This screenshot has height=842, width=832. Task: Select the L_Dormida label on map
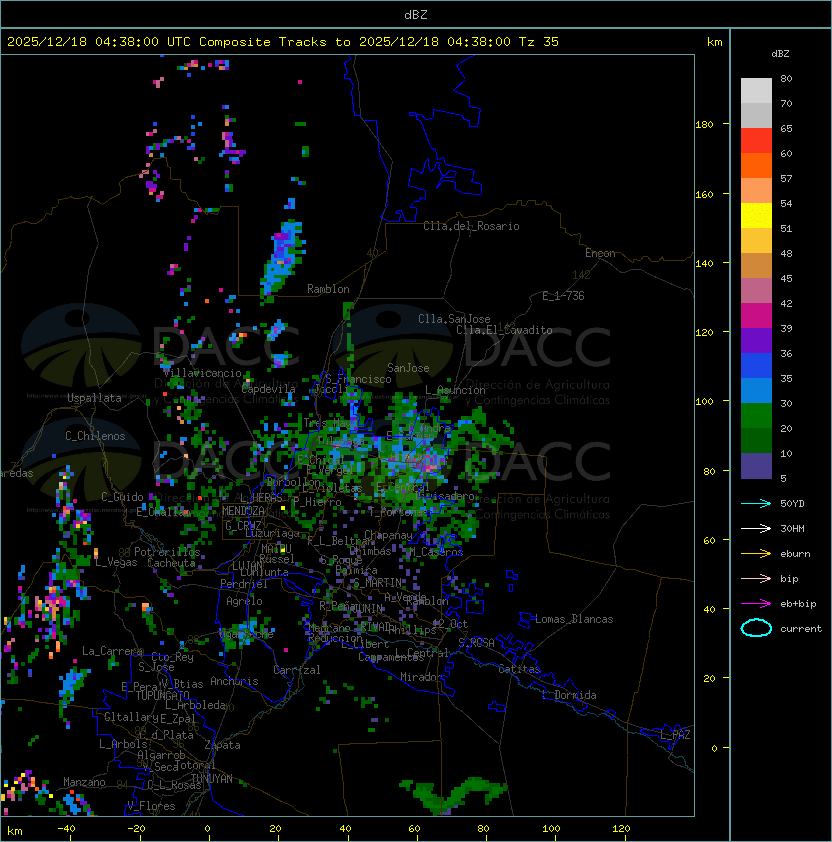coord(569,695)
